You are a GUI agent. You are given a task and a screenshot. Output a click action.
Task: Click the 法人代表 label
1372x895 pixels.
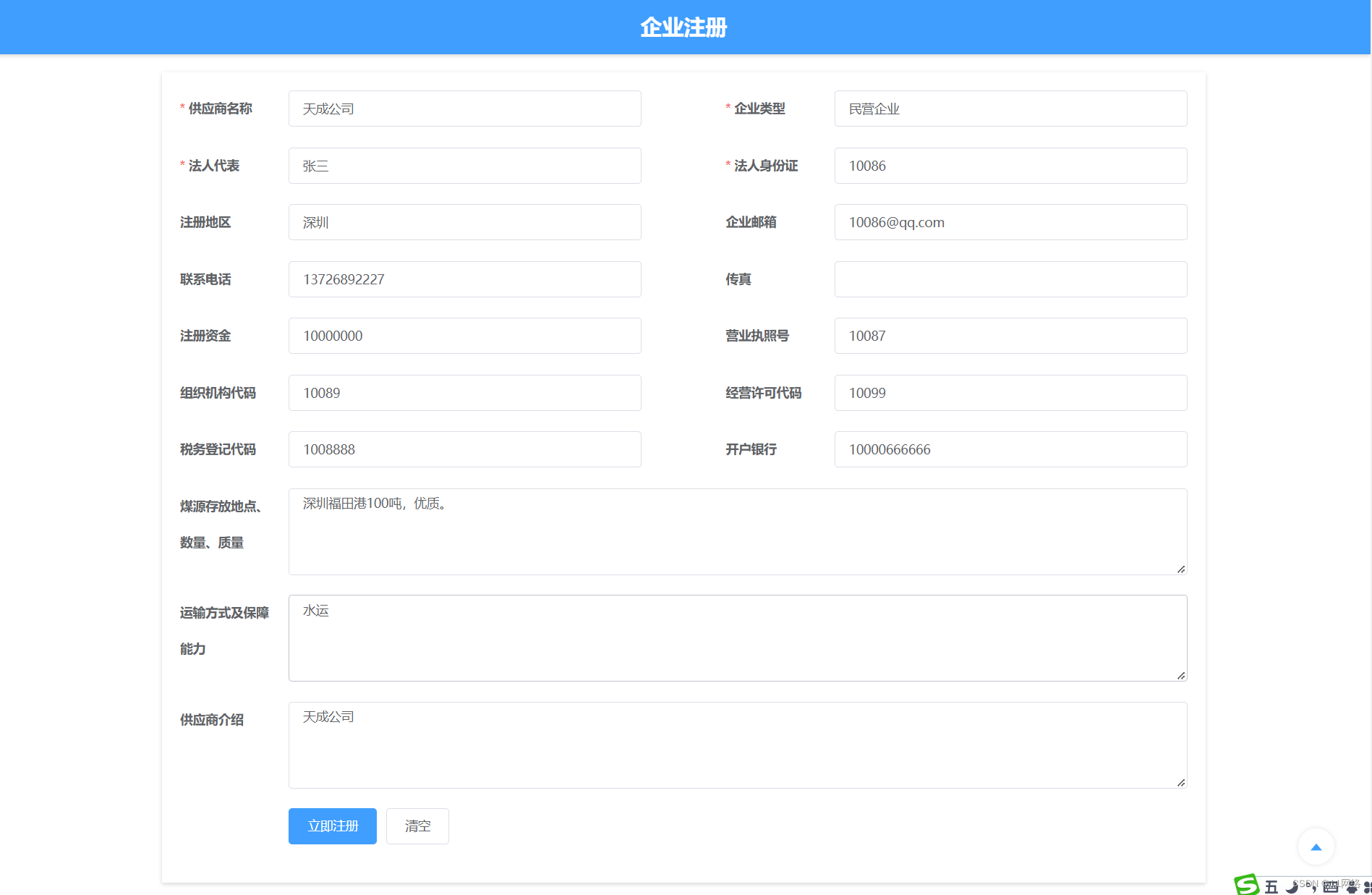(x=213, y=166)
